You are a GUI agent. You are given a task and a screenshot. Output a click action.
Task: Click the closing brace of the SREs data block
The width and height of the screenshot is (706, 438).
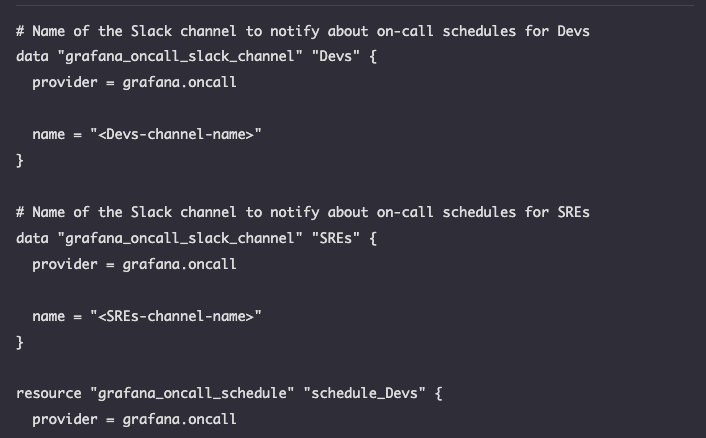tap(20, 342)
